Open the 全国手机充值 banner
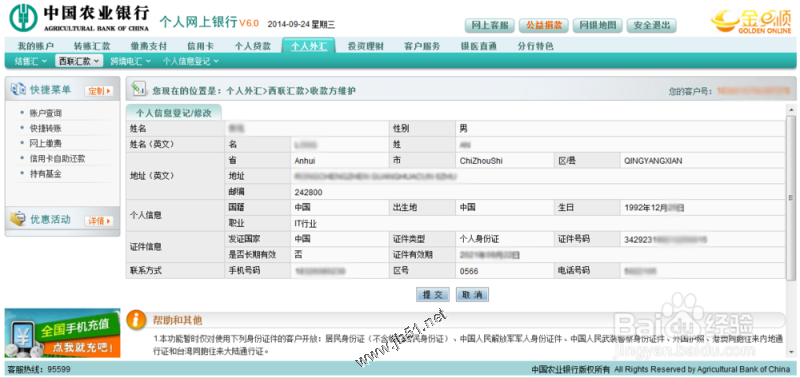 pyautogui.click(x=62, y=333)
